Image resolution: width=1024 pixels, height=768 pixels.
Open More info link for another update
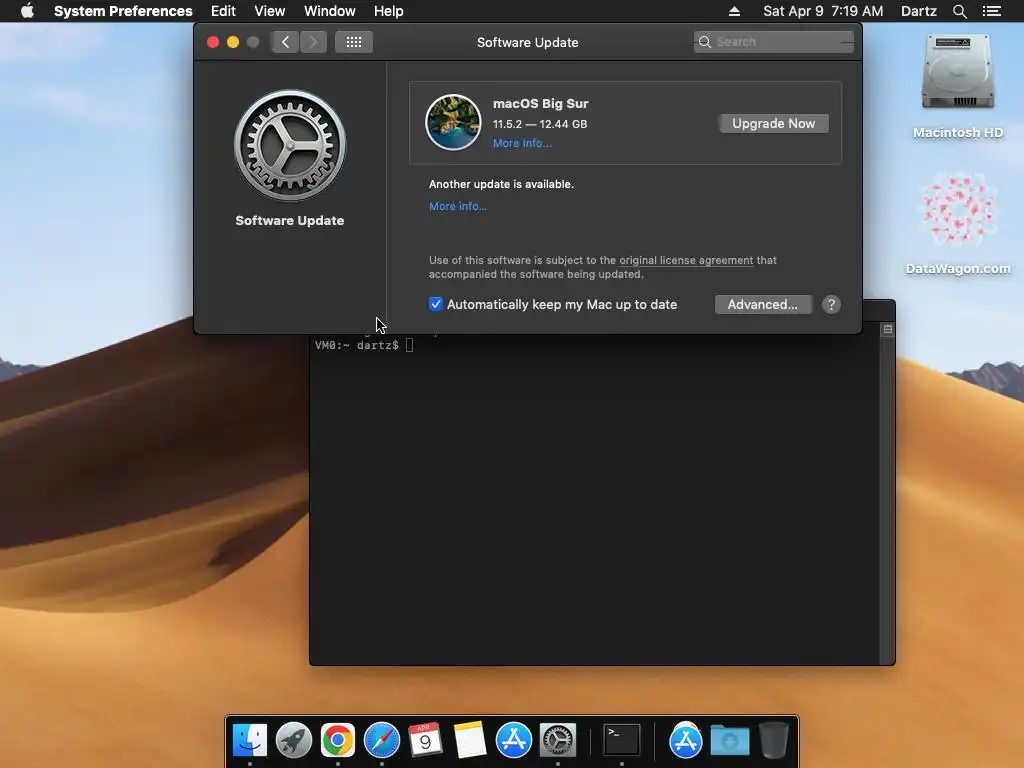pos(458,206)
